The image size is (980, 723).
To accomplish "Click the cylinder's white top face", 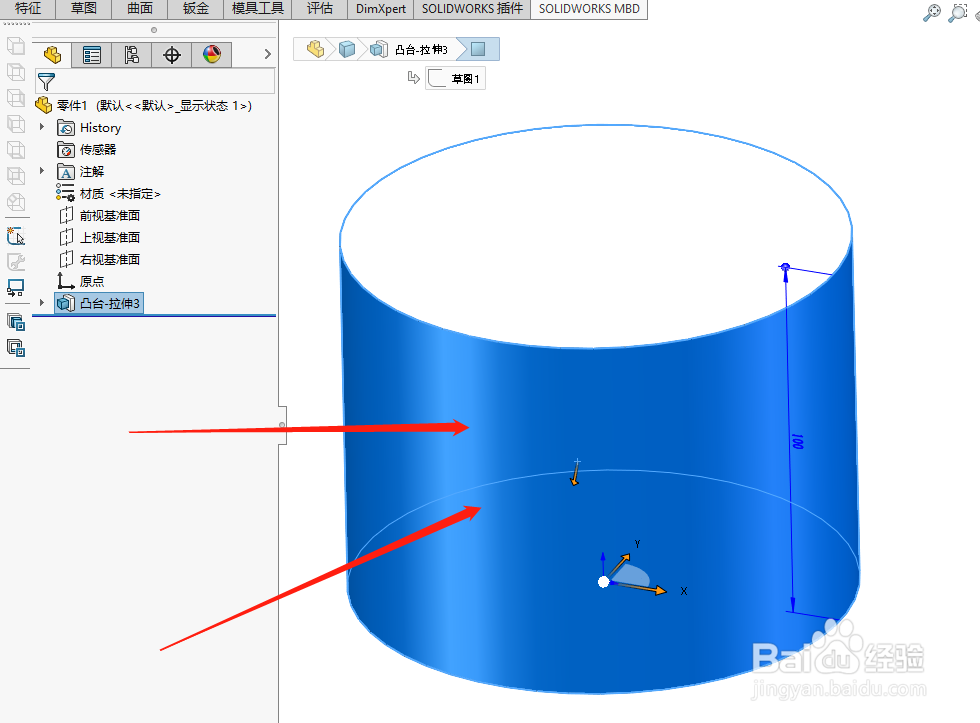I will [x=594, y=237].
